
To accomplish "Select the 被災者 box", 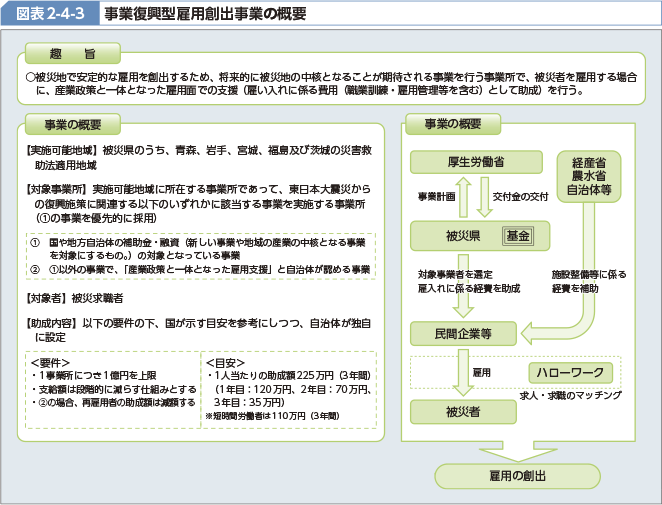I will (x=461, y=411).
